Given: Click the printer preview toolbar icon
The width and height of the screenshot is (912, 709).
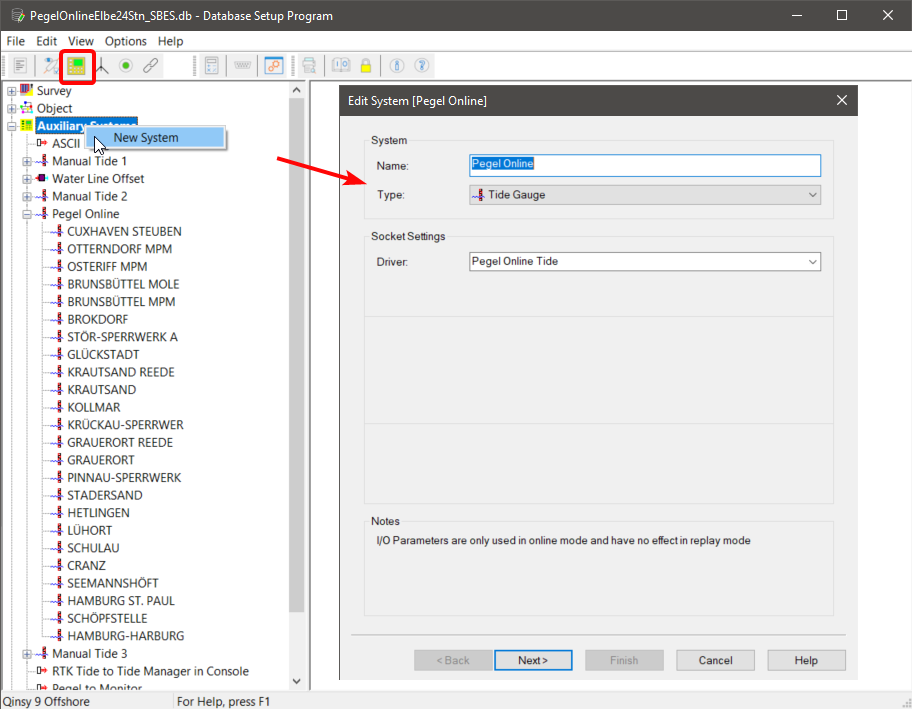Looking at the screenshot, I should 310,66.
